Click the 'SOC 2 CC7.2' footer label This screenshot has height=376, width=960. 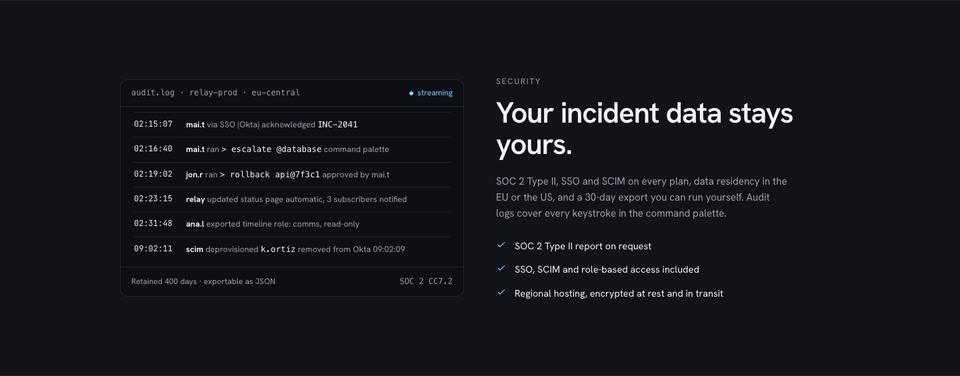[426, 282]
